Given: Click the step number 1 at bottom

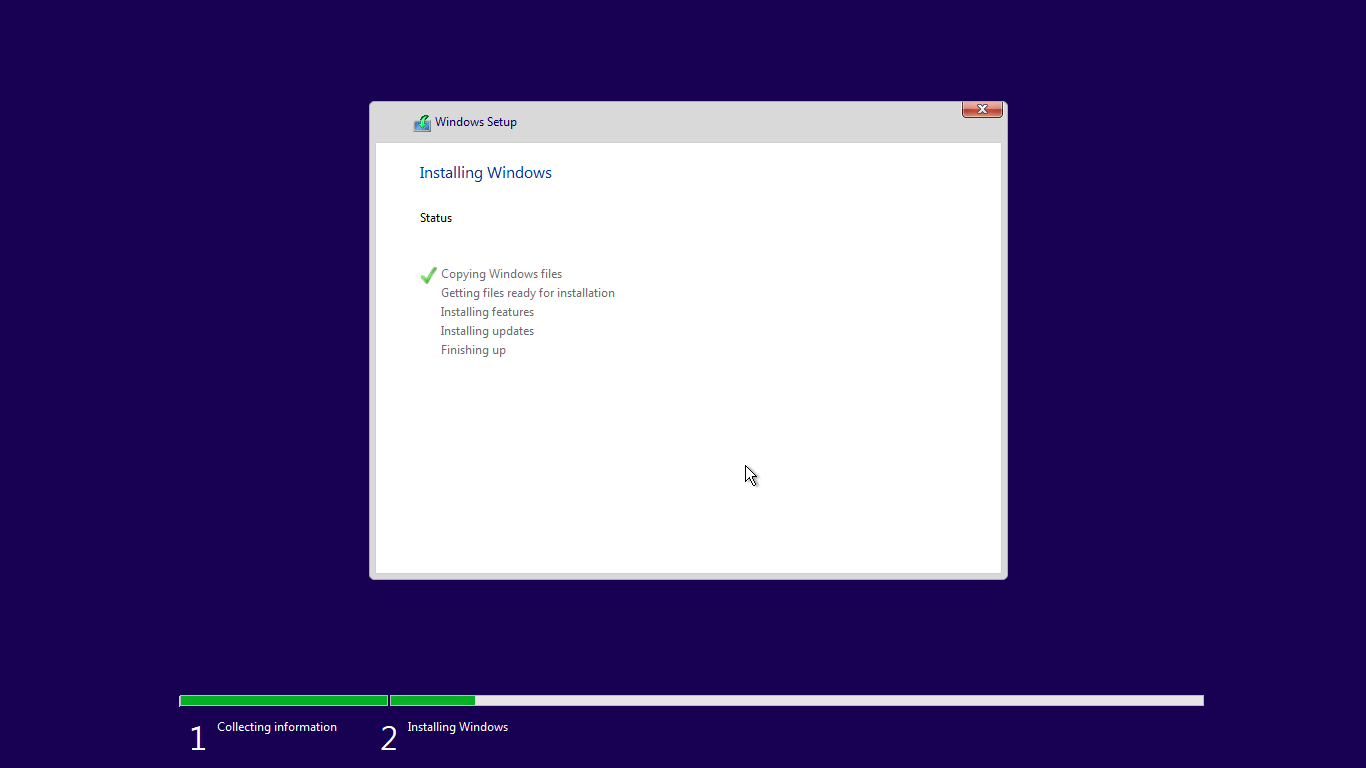Looking at the screenshot, I should (x=198, y=739).
